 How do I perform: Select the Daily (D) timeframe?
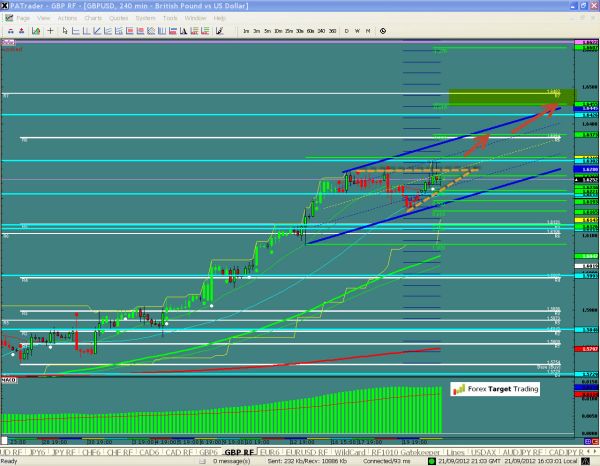[x=346, y=32]
